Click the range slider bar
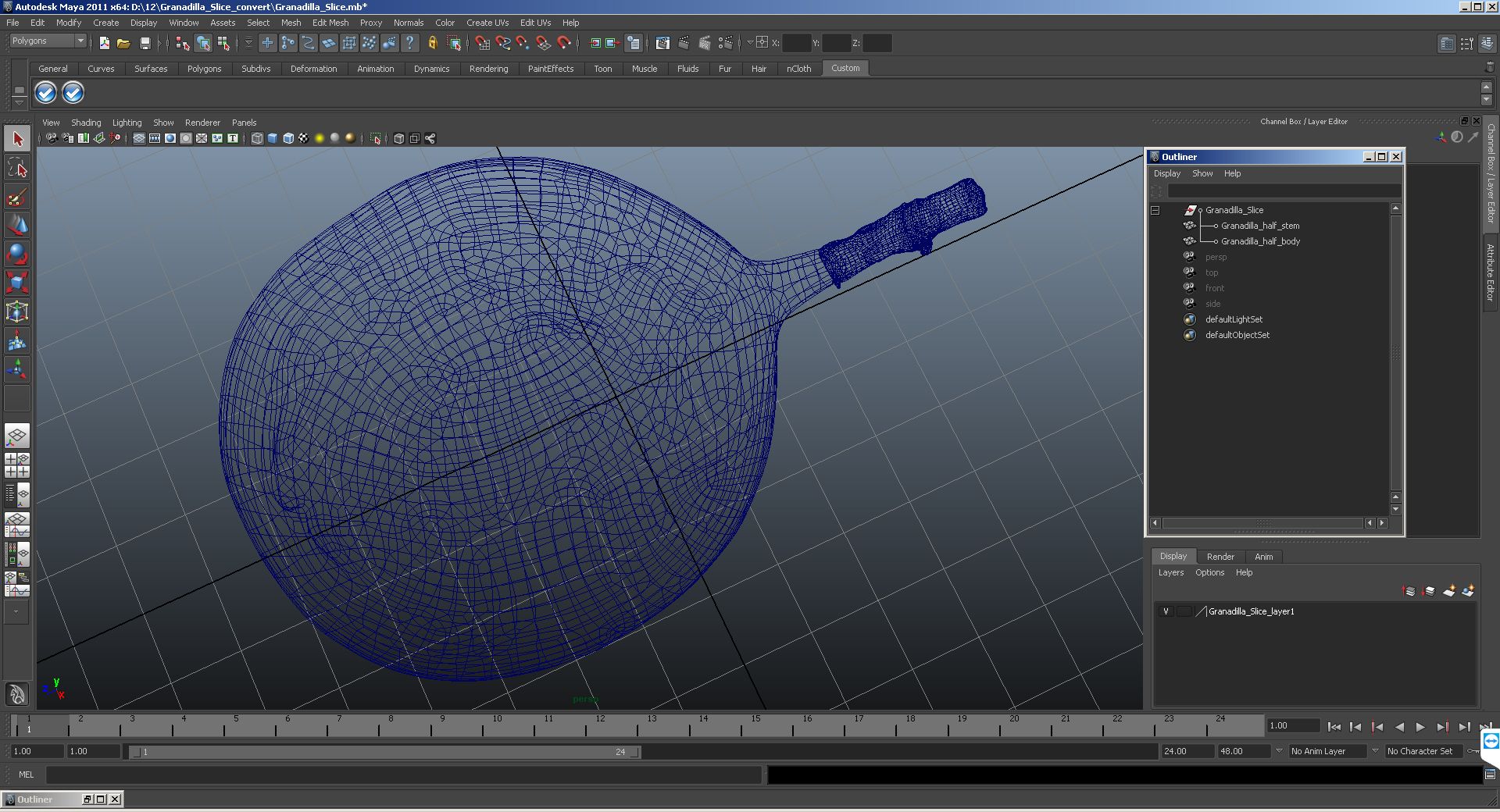This screenshot has width=1500, height=812. point(385,752)
